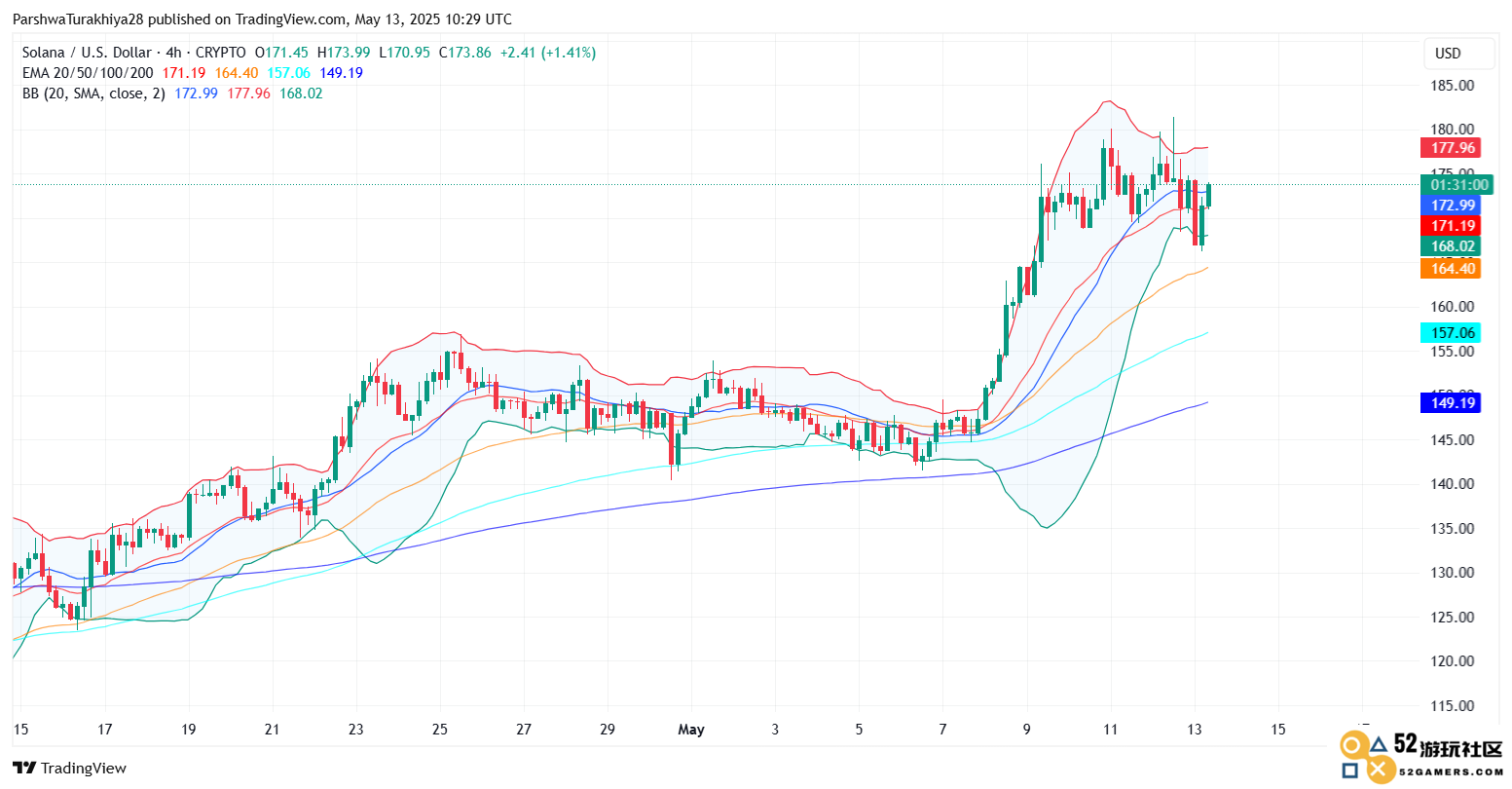
Task: Click date 15 at left of time axis
Action: pos(21,730)
